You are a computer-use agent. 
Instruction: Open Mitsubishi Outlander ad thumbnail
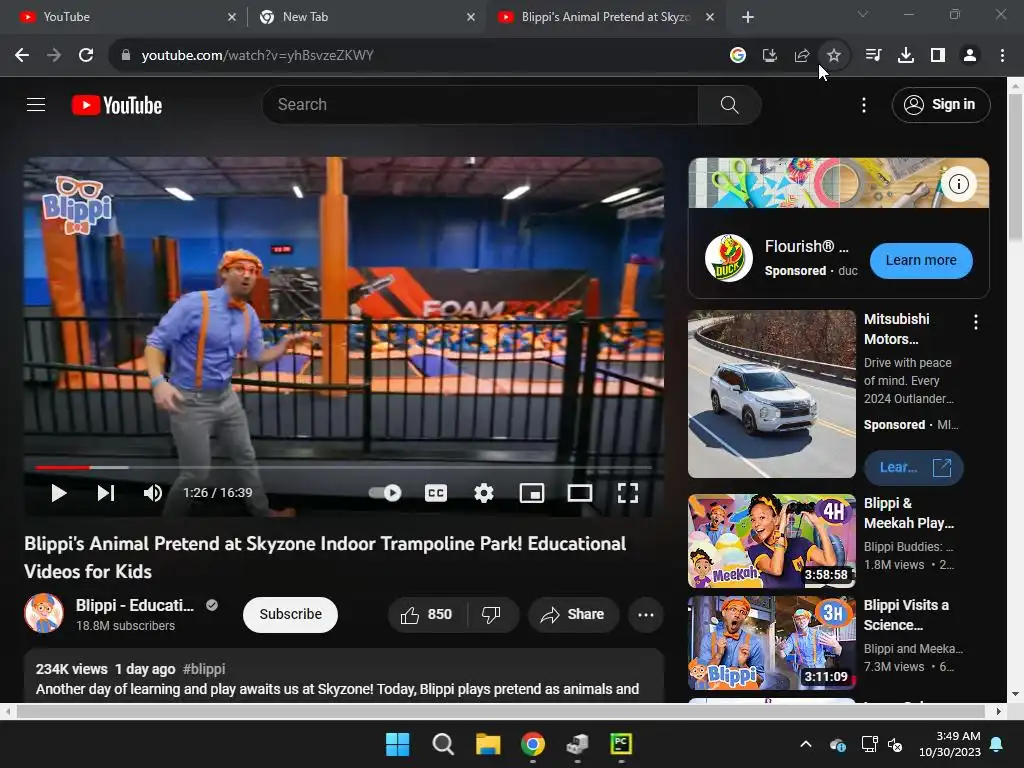click(772, 394)
